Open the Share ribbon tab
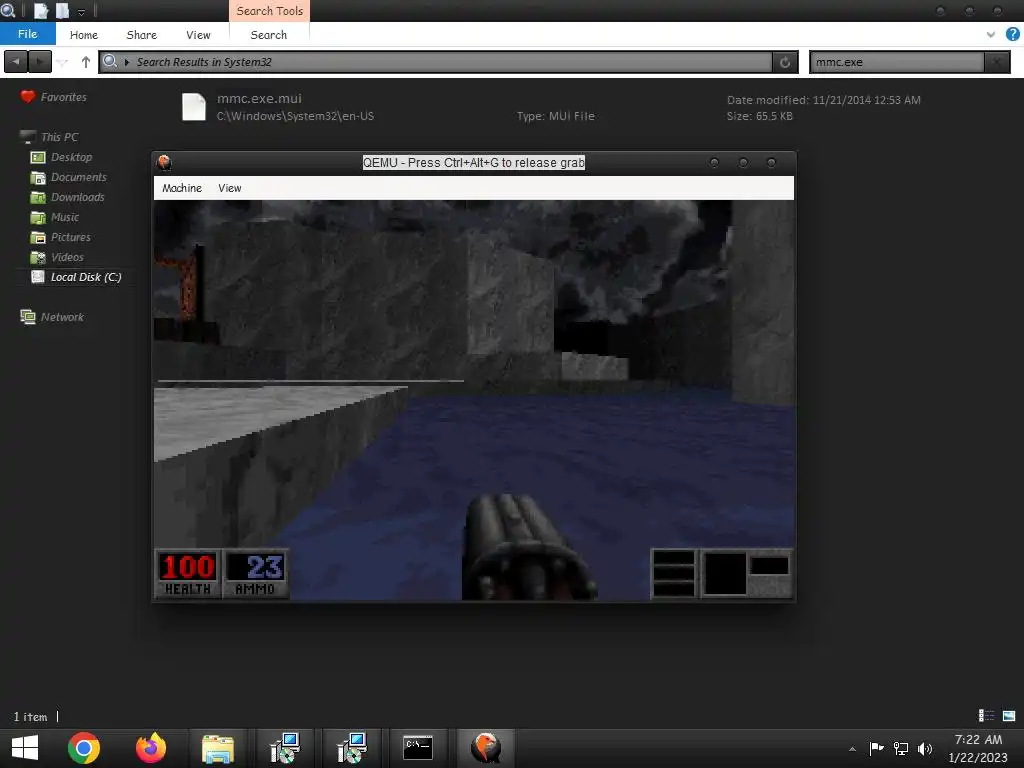The image size is (1024, 768). pos(141,35)
